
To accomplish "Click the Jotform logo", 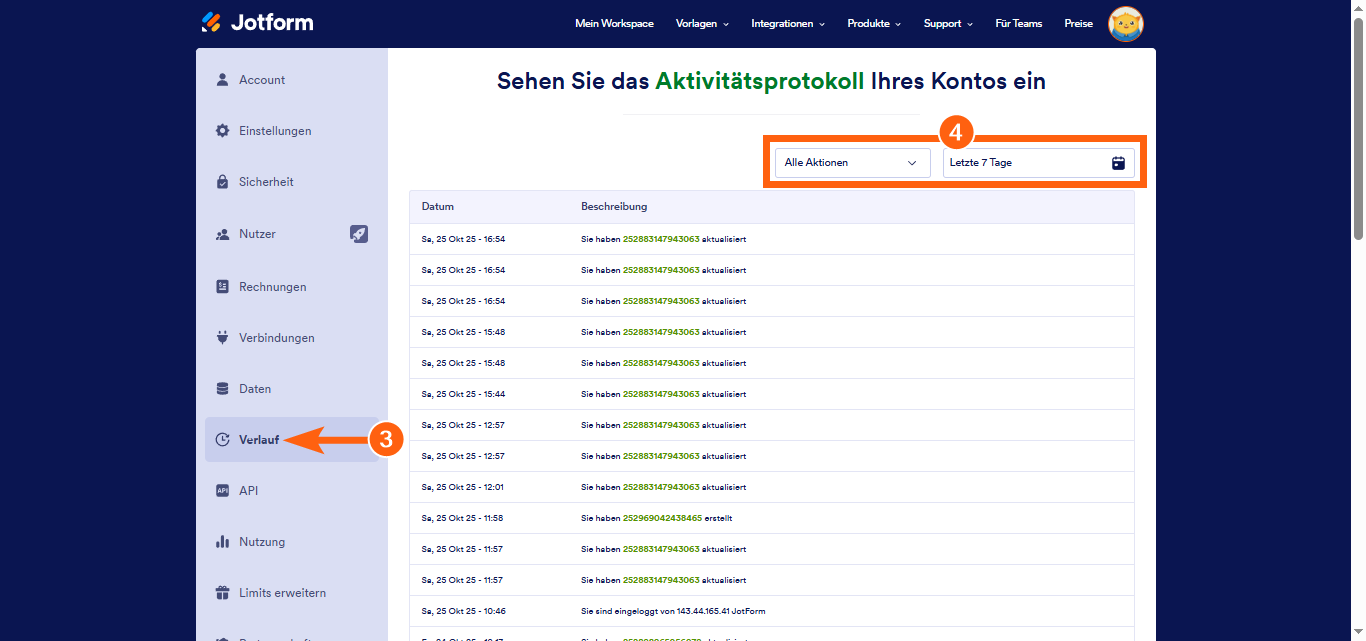I will (x=257, y=21).
